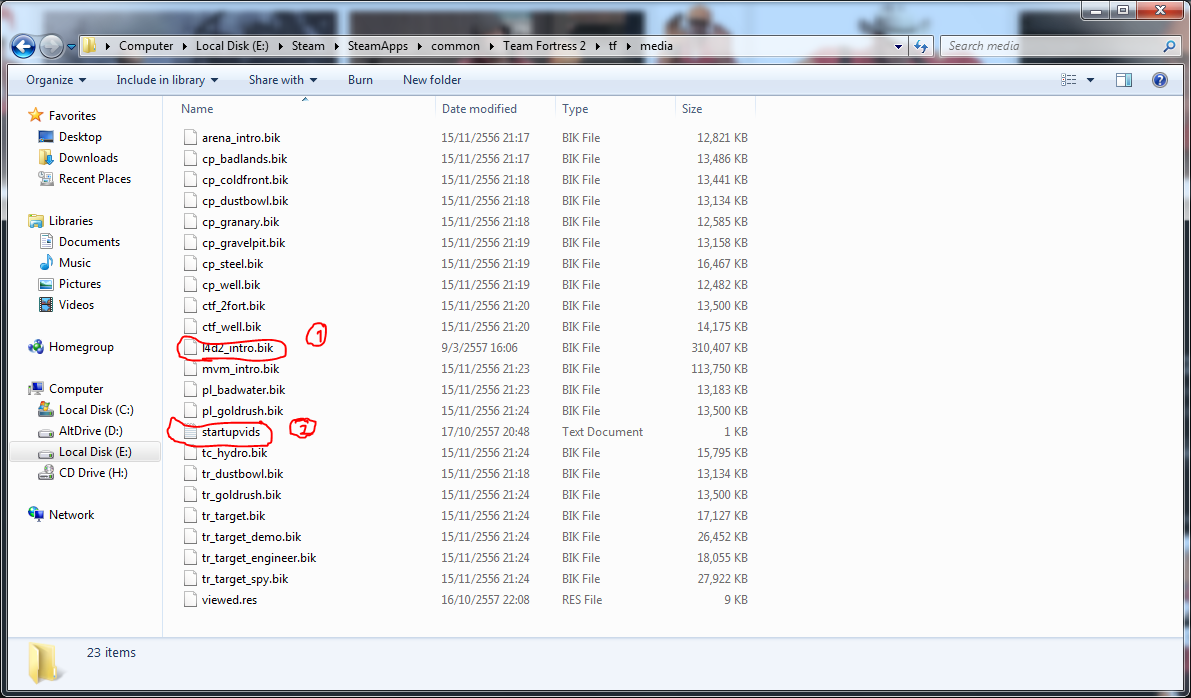1191x698 pixels.
Task: Select Computer in the navigation pane
Action: (x=76, y=388)
